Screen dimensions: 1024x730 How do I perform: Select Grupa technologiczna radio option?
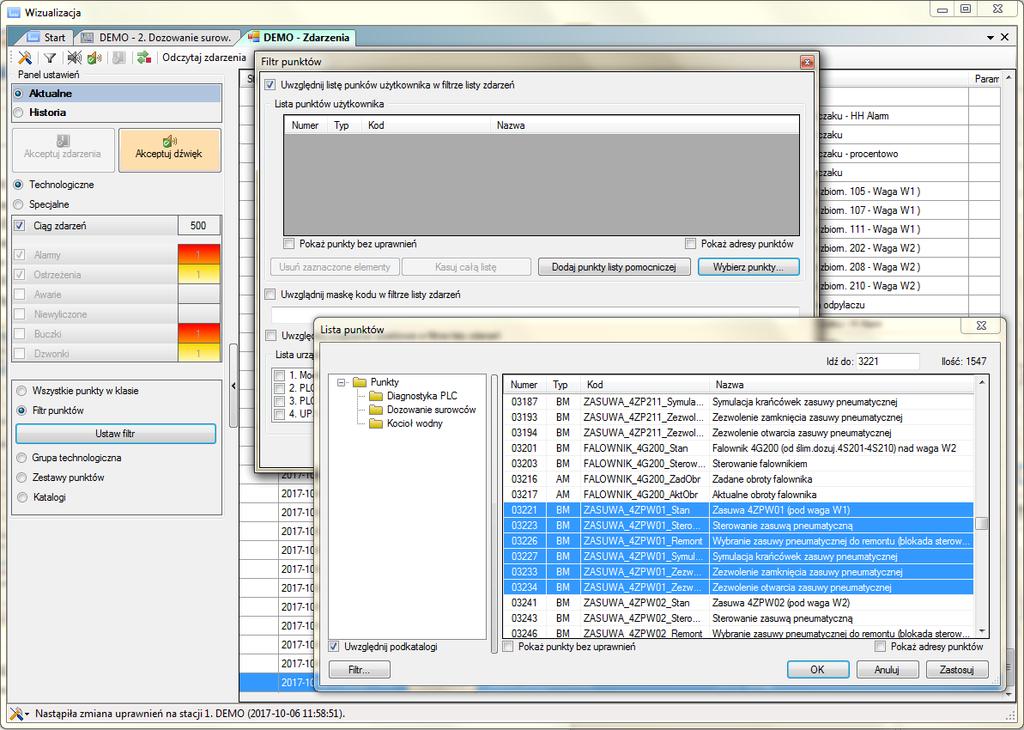coord(22,458)
